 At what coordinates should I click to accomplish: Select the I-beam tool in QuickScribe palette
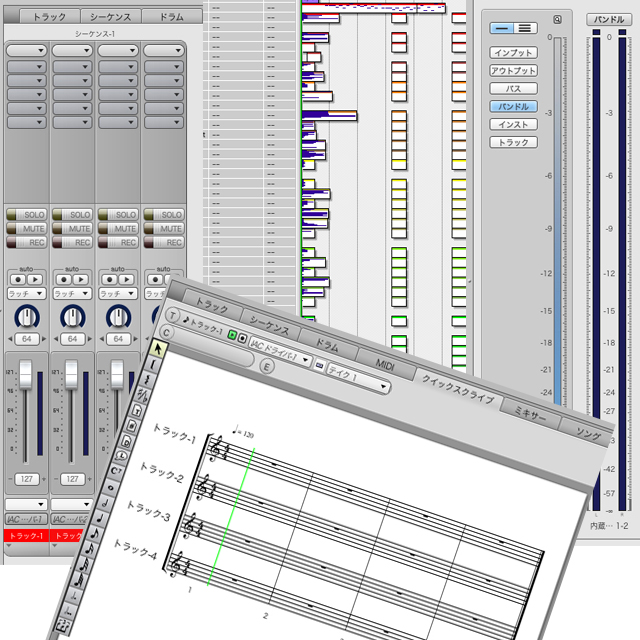153,363
